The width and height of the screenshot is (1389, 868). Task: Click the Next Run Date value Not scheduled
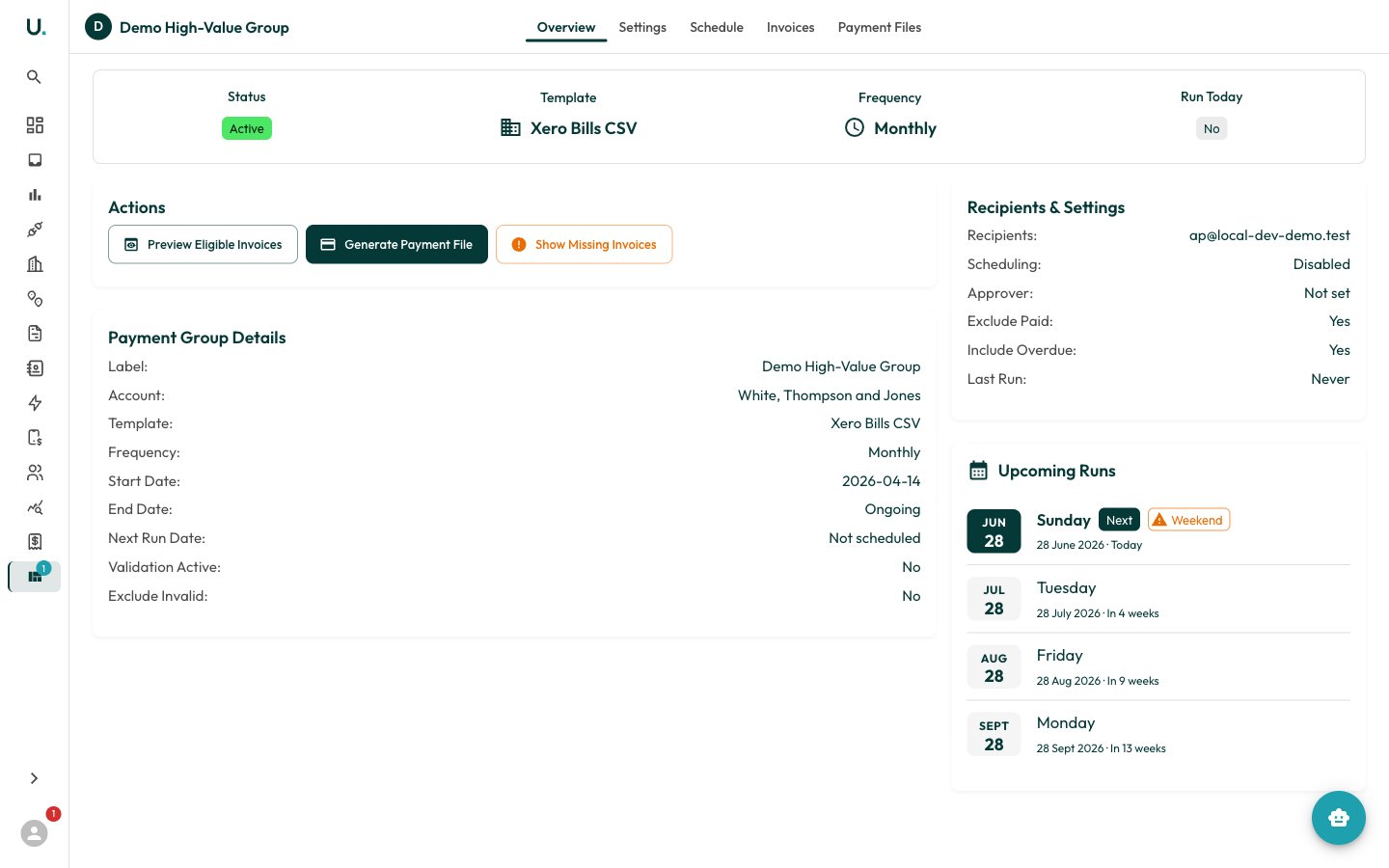pos(875,538)
